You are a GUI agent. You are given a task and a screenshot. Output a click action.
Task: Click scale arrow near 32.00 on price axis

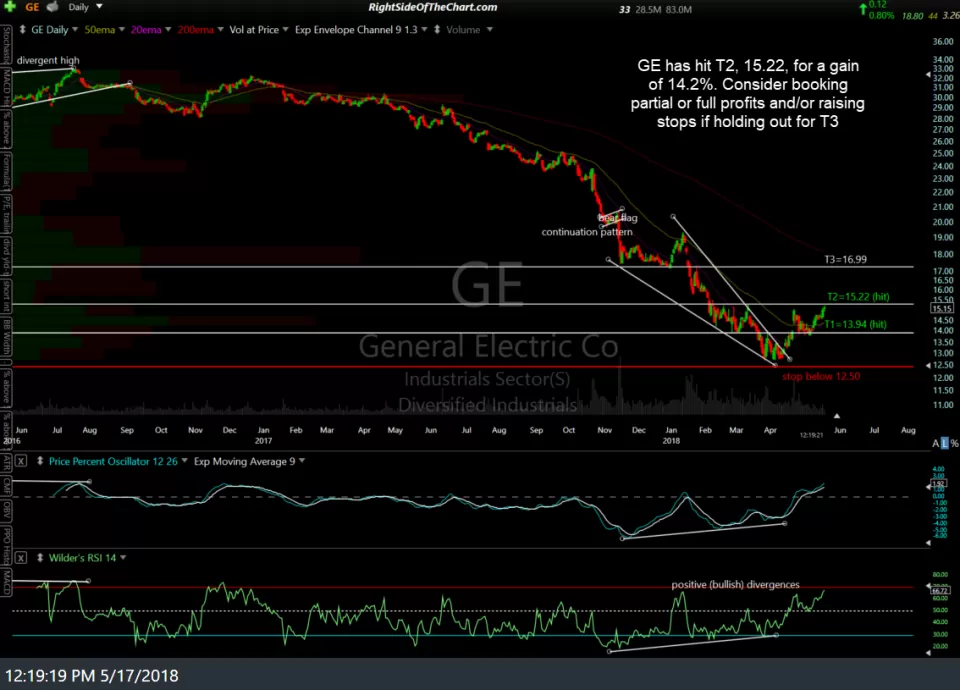click(x=928, y=75)
